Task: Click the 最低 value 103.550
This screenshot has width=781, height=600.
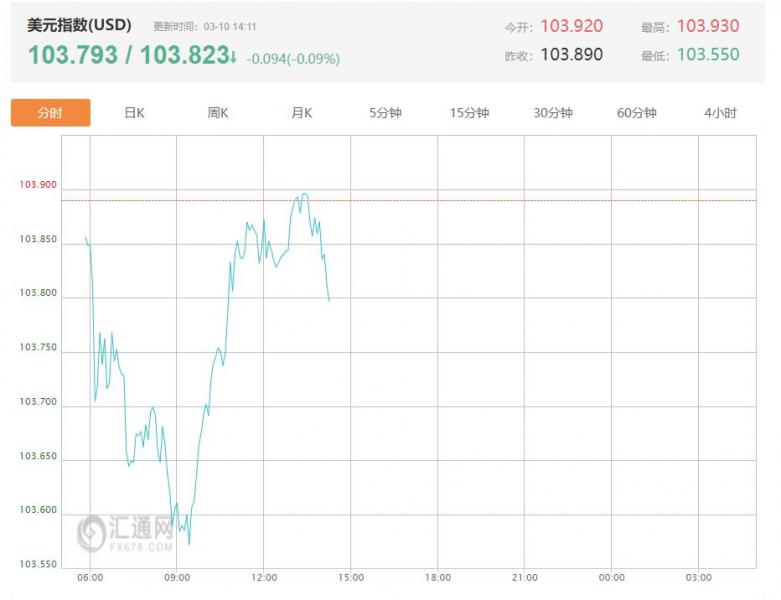Action: pos(708,54)
